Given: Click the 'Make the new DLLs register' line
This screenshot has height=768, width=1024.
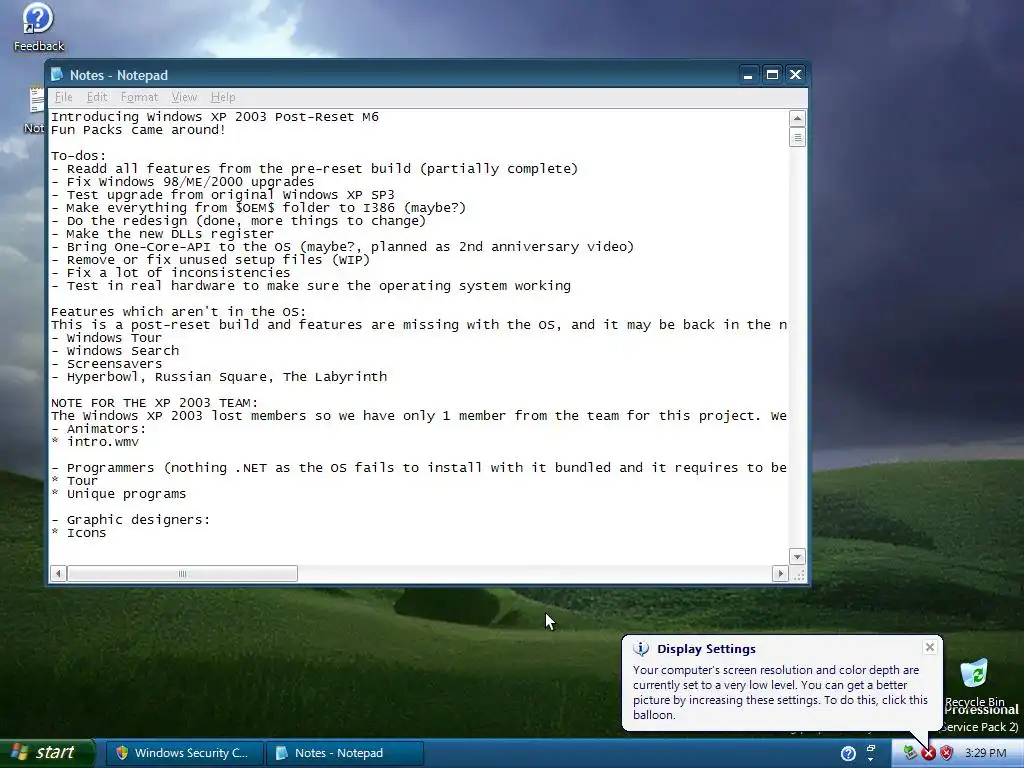Looking at the screenshot, I should point(163,234).
